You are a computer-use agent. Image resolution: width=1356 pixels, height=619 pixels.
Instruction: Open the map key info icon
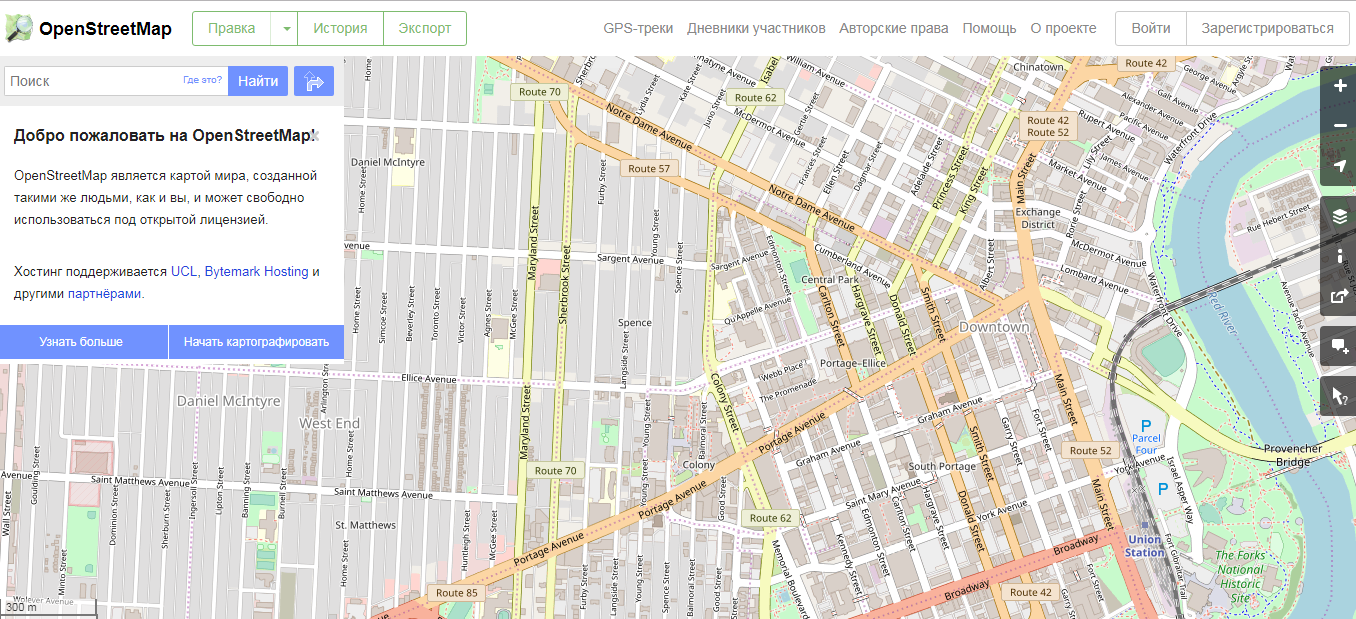tap(1340, 256)
